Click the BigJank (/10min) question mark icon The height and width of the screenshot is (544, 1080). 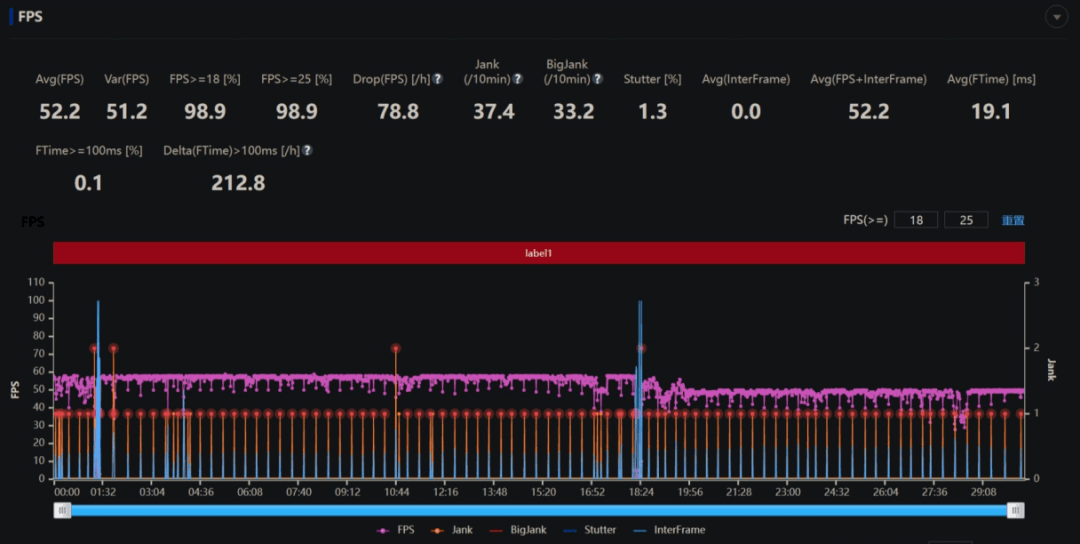pyautogui.click(x=598, y=79)
